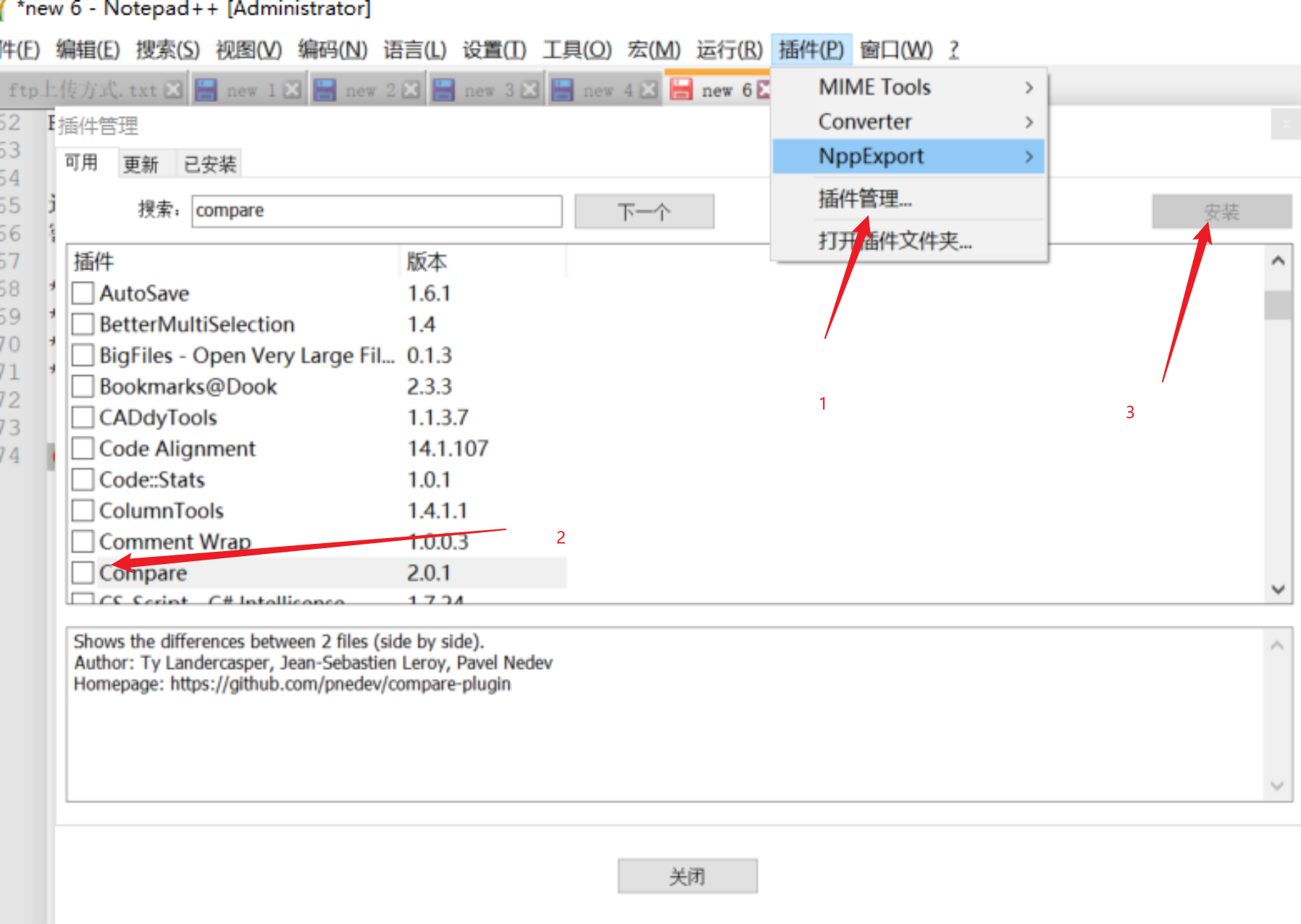Click the 关闭 button
The image size is (1301, 924).
tap(687, 875)
